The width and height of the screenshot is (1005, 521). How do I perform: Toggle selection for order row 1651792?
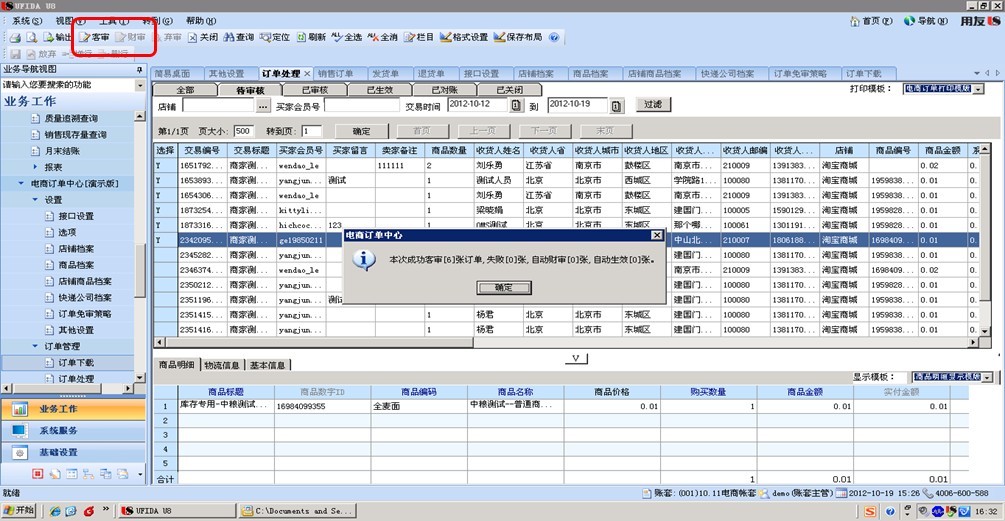pos(165,165)
